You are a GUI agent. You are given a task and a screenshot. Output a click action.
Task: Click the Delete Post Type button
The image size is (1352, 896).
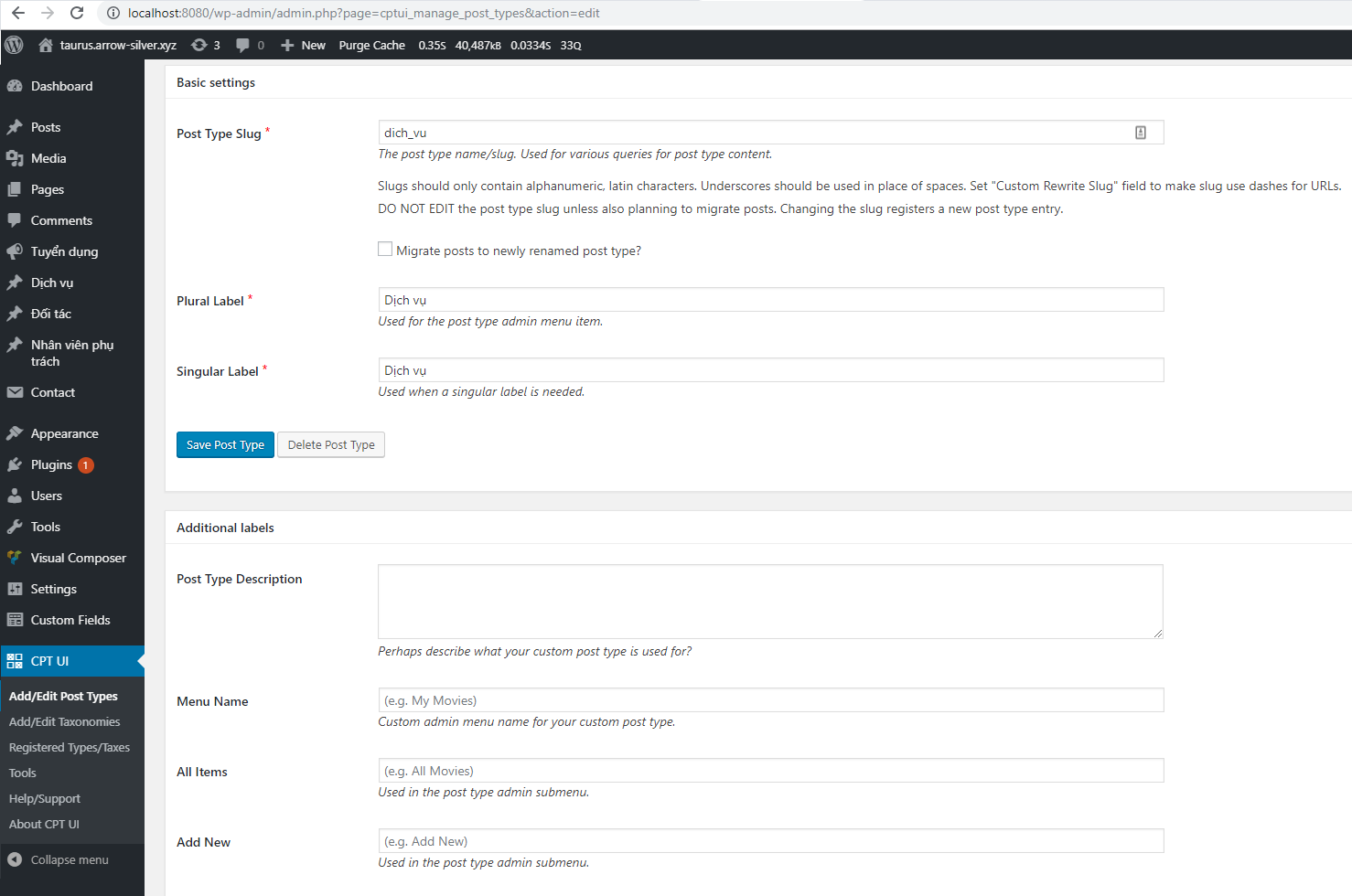(331, 445)
